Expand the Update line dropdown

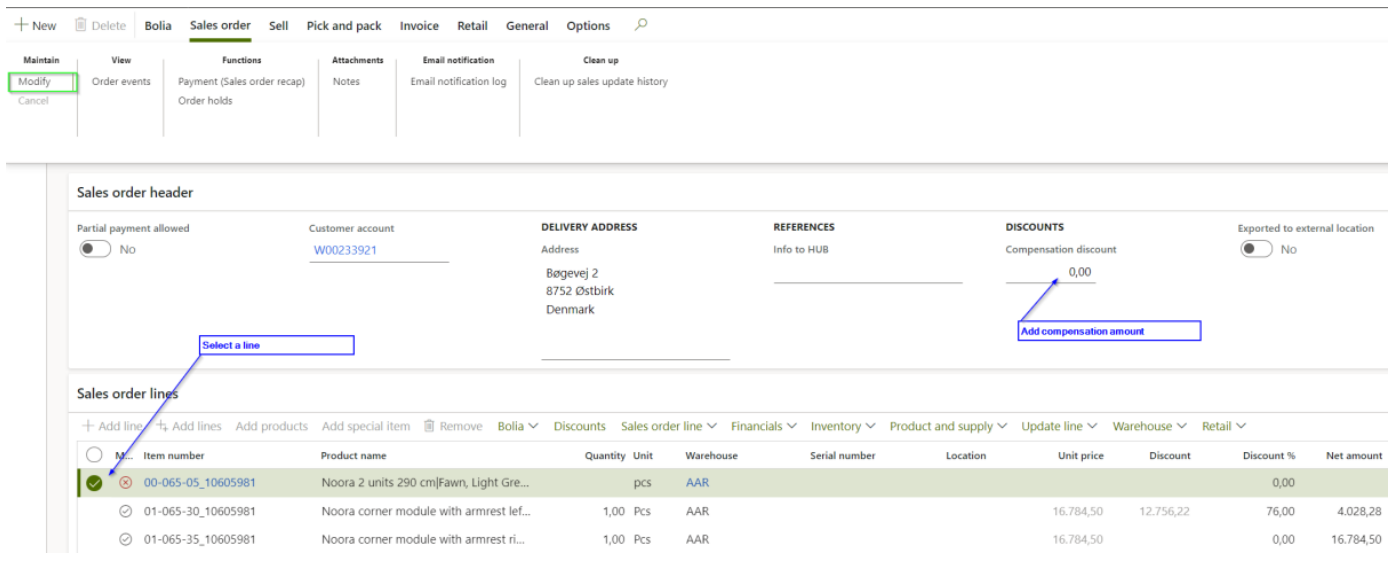[x=1059, y=426]
